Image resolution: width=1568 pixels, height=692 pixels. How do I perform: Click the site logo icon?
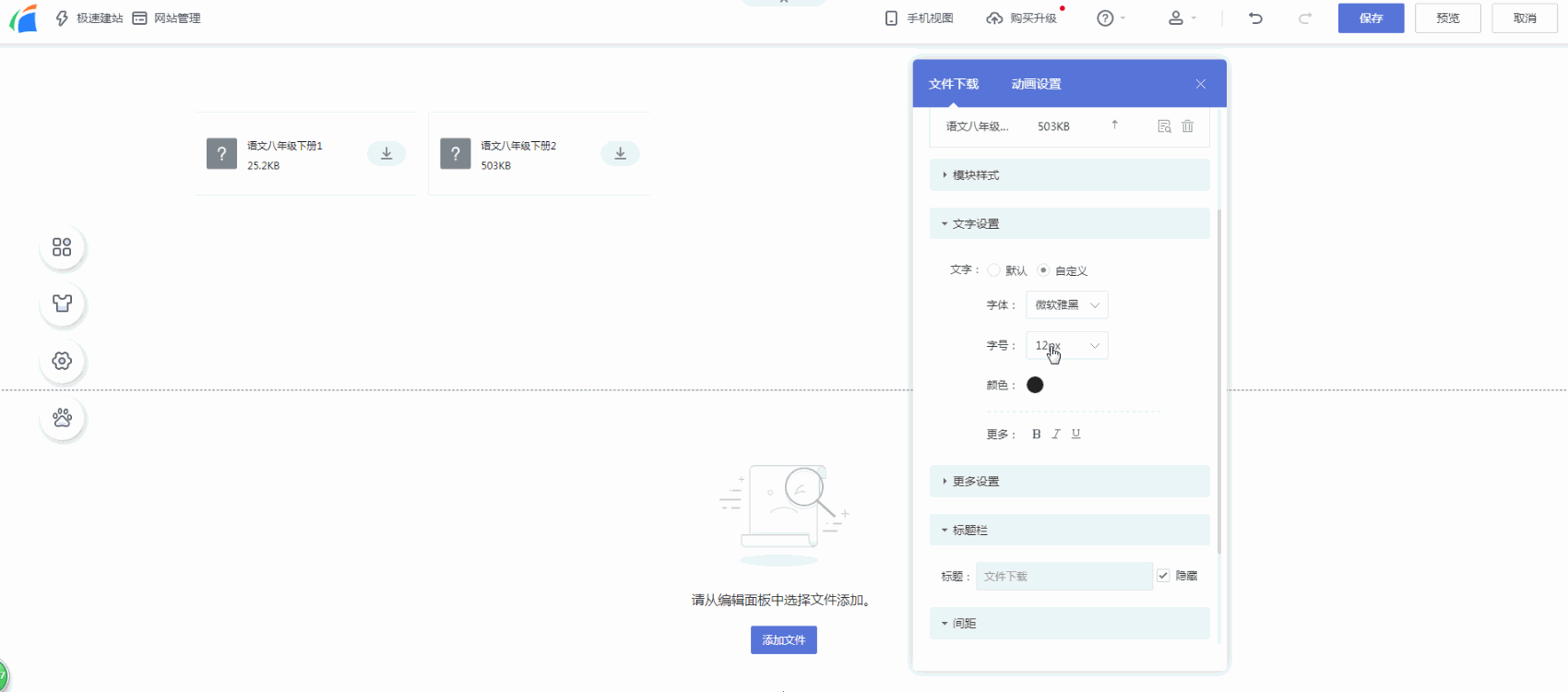point(24,18)
